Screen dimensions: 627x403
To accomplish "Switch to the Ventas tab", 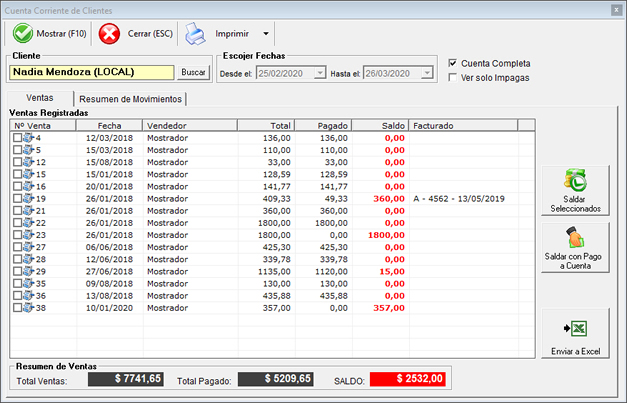I will (x=40, y=98).
